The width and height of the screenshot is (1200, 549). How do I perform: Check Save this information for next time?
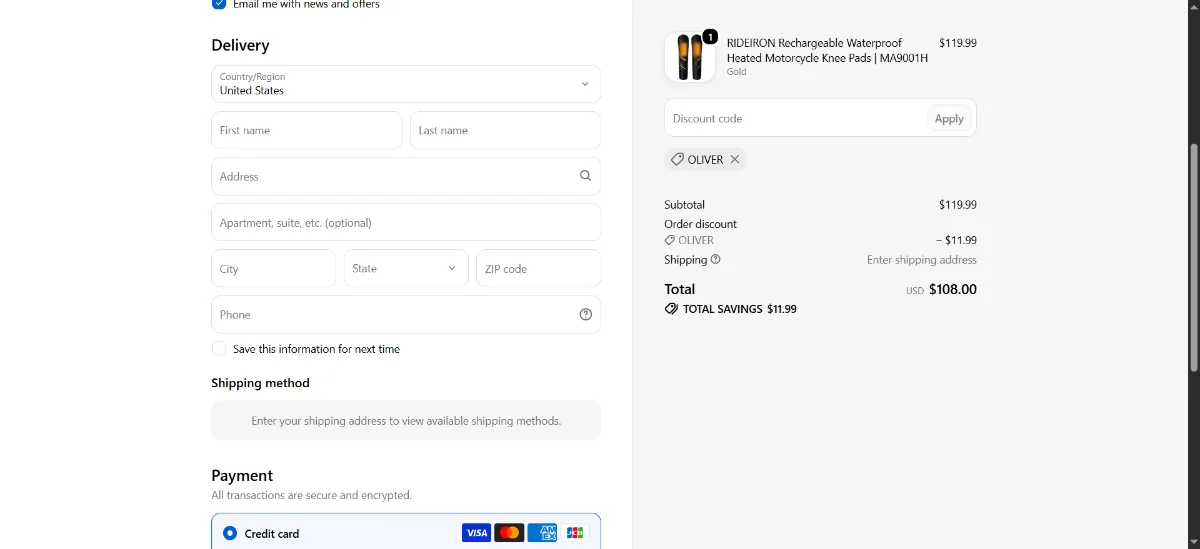(x=219, y=349)
